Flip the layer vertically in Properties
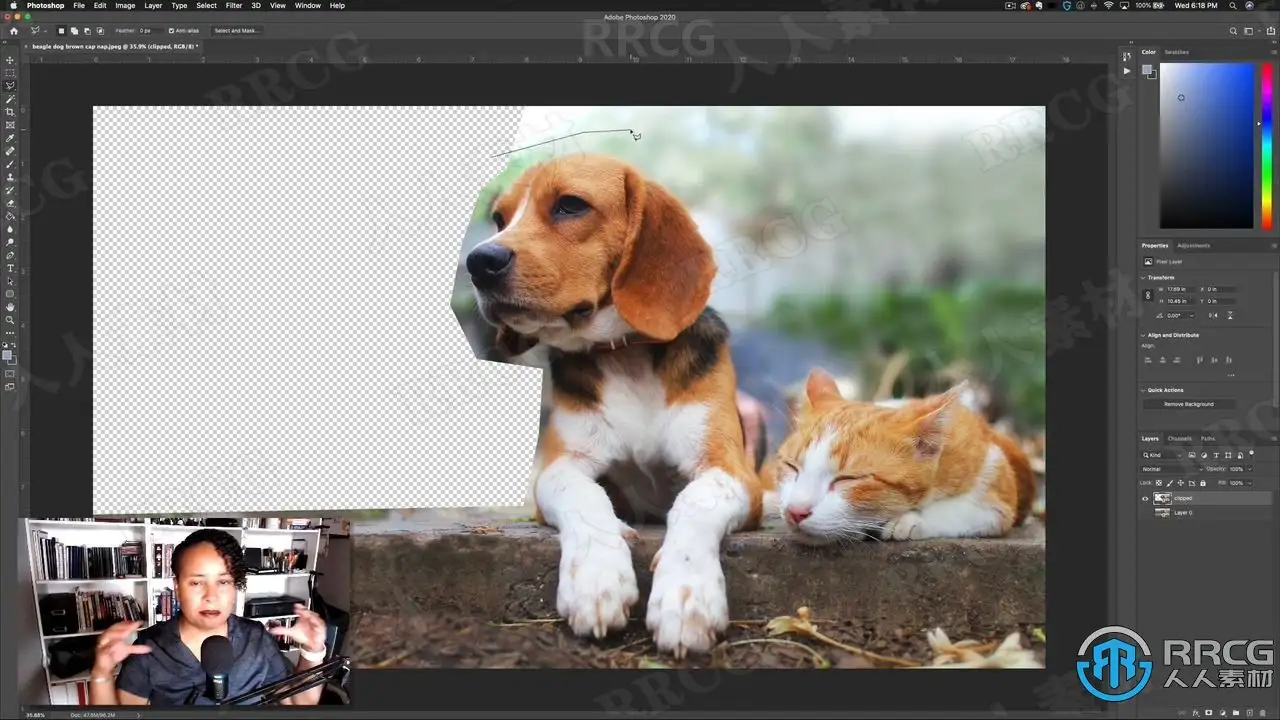1280x720 pixels. [1230, 315]
